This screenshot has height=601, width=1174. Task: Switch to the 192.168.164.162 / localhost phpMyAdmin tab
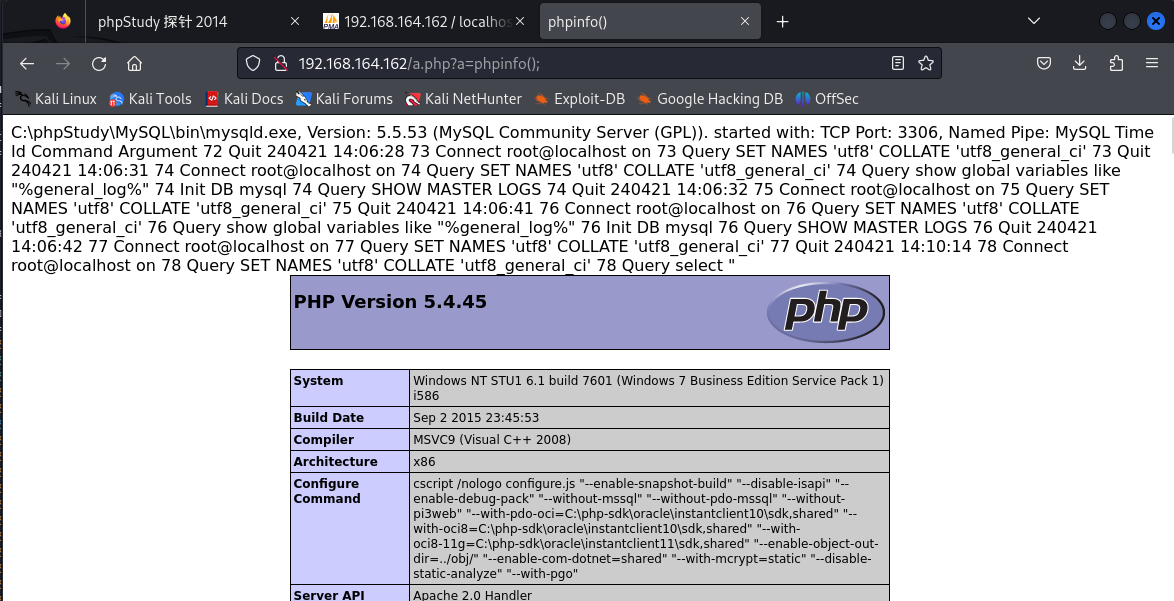point(425,22)
